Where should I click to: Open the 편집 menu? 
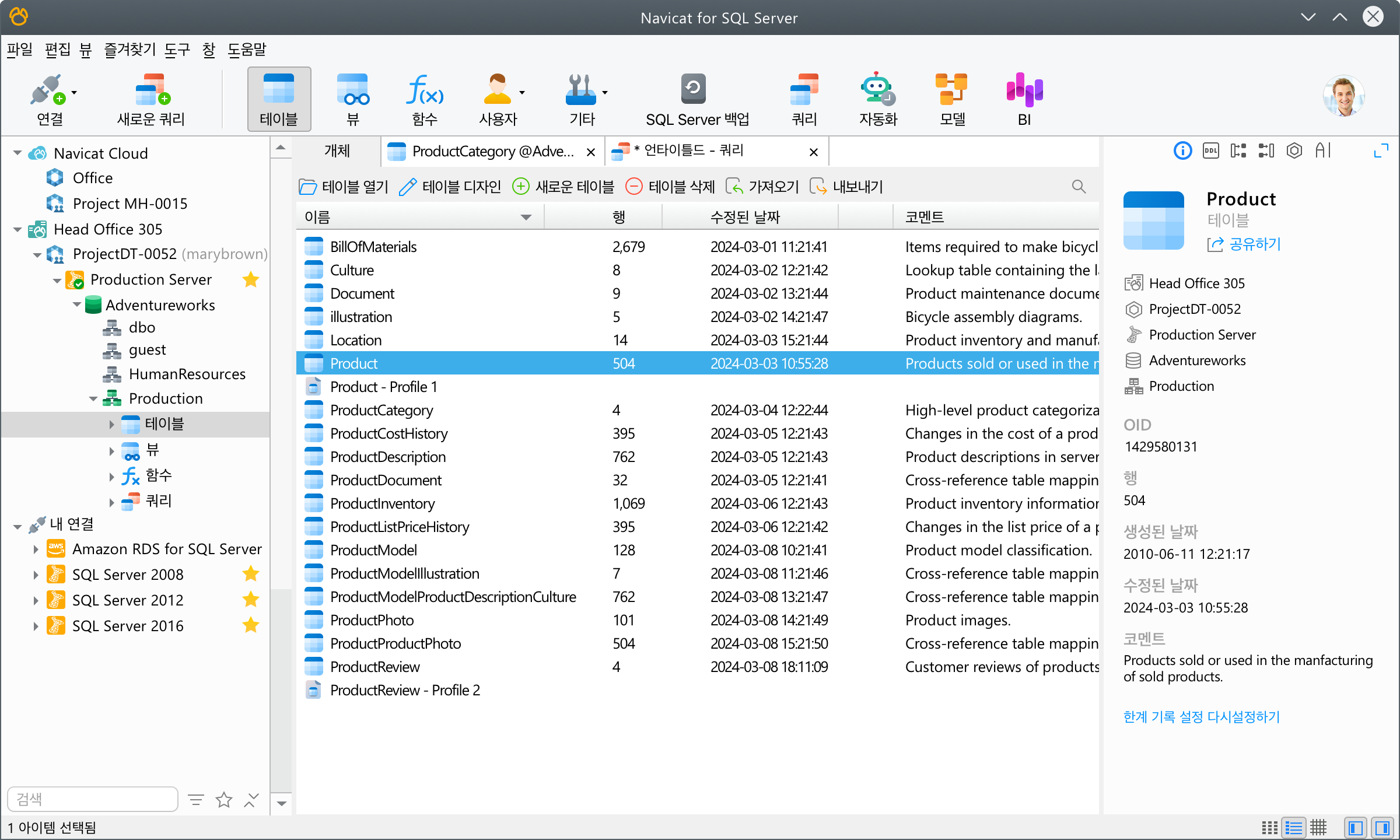click(58, 50)
